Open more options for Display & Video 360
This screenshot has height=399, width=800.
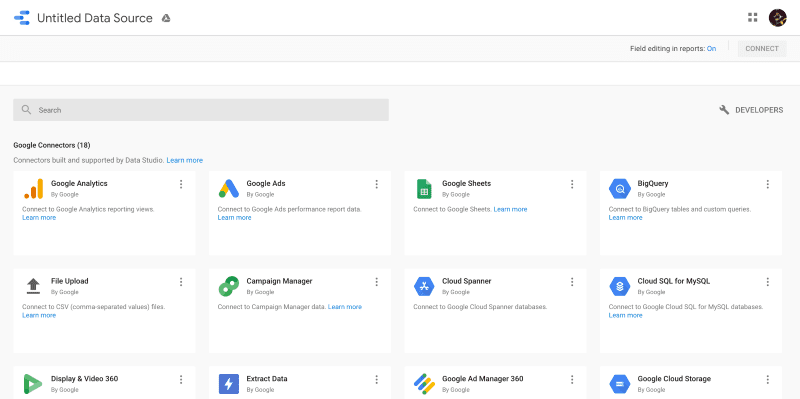point(181,379)
